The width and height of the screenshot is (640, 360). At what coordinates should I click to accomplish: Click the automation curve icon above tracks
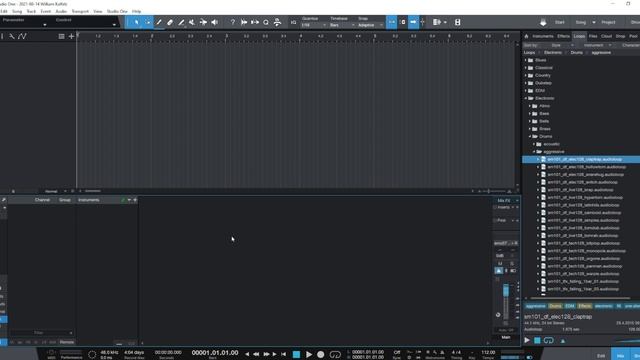pyautogui.click(x=22, y=36)
